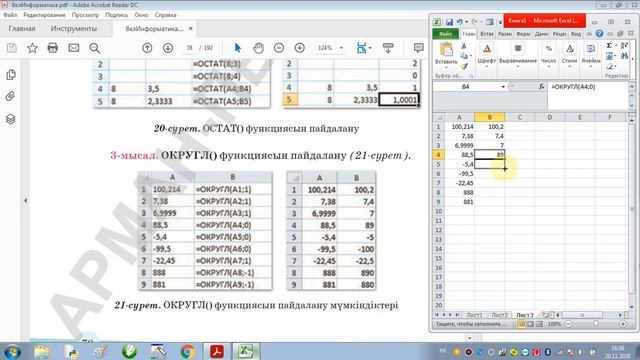Open the Acrobat search magnifier tool
Viewport: 640px width, 360px height.
[95, 48]
